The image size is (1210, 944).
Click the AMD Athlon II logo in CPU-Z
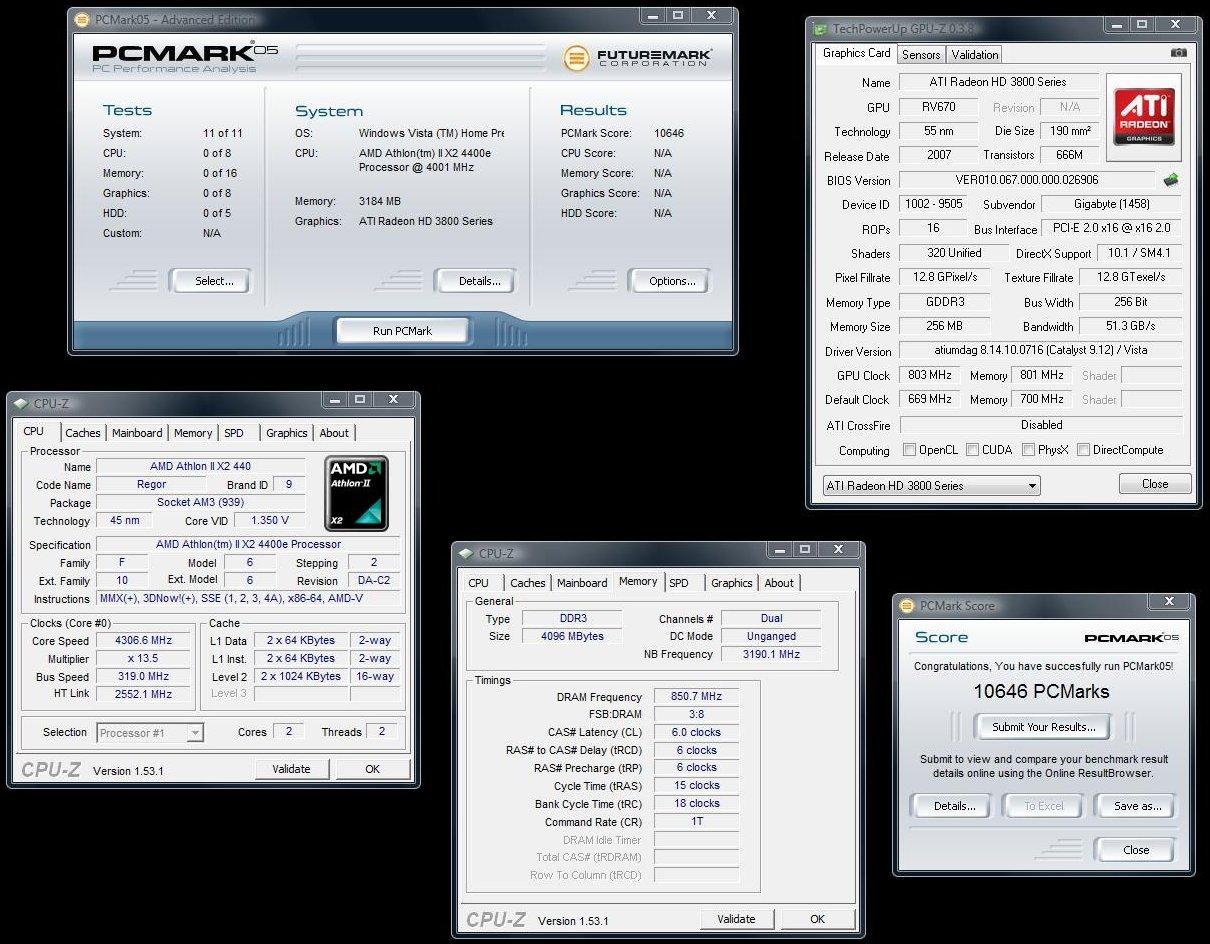click(356, 493)
